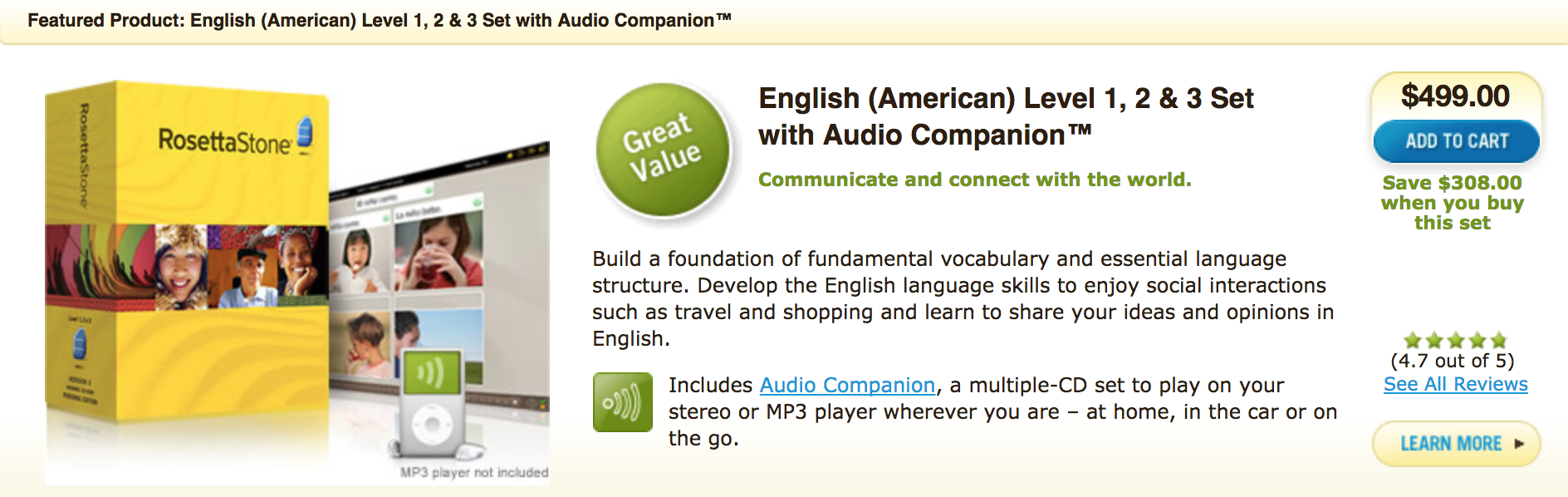Image resolution: width=1568 pixels, height=497 pixels.
Task: Open Learn More about this set
Action: pos(1457,444)
